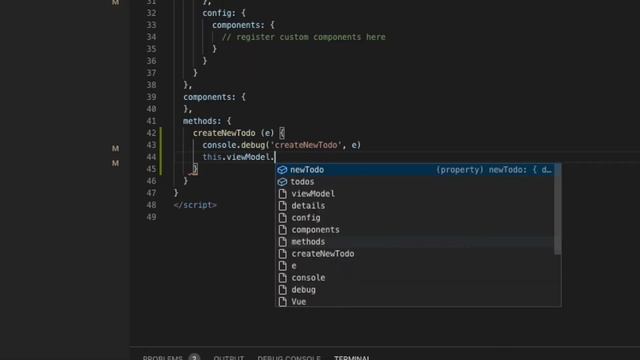The height and width of the screenshot is (360, 640).
Task: Click the file icon beside methods suggestion
Action: 282,242
